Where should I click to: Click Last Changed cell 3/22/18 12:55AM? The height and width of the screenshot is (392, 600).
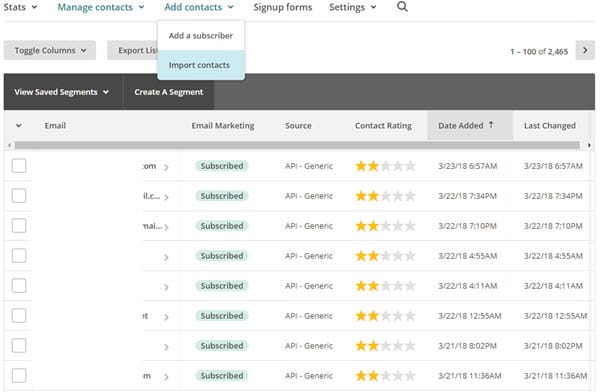(x=555, y=316)
